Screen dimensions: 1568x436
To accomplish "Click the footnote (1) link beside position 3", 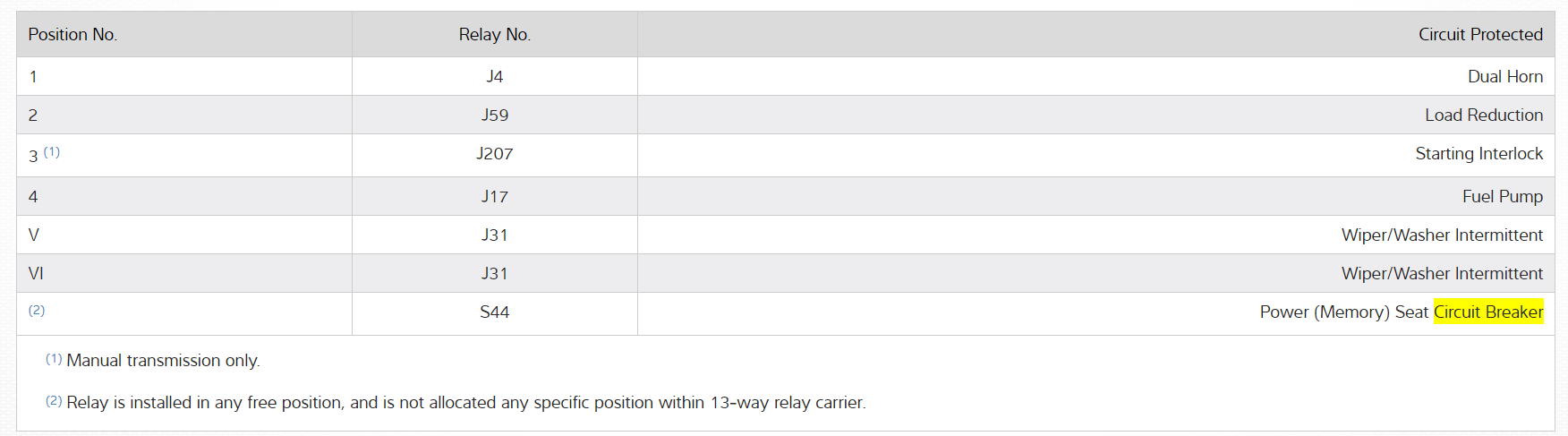I will (52, 152).
